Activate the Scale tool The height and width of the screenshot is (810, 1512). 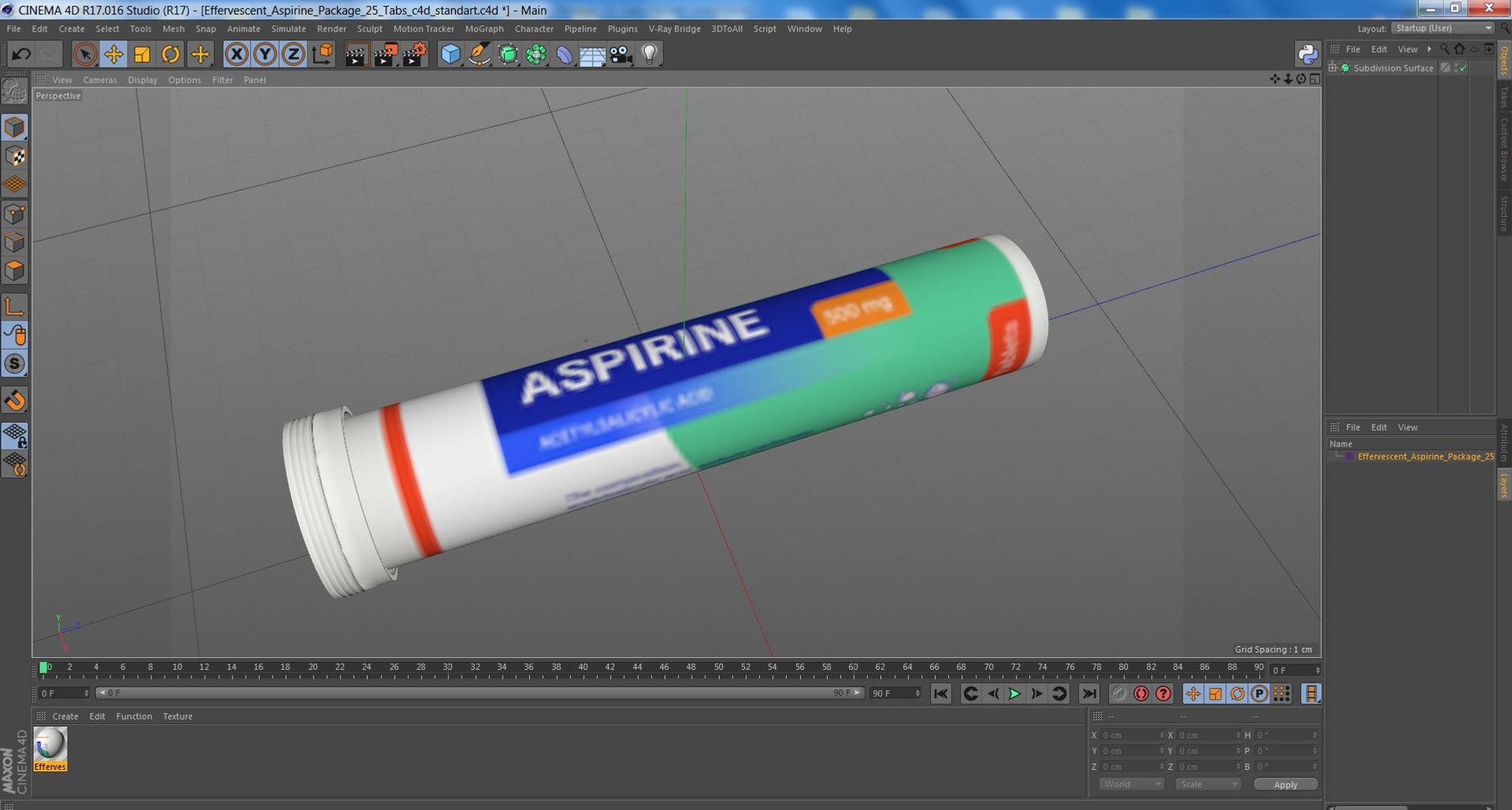tap(142, 54)
